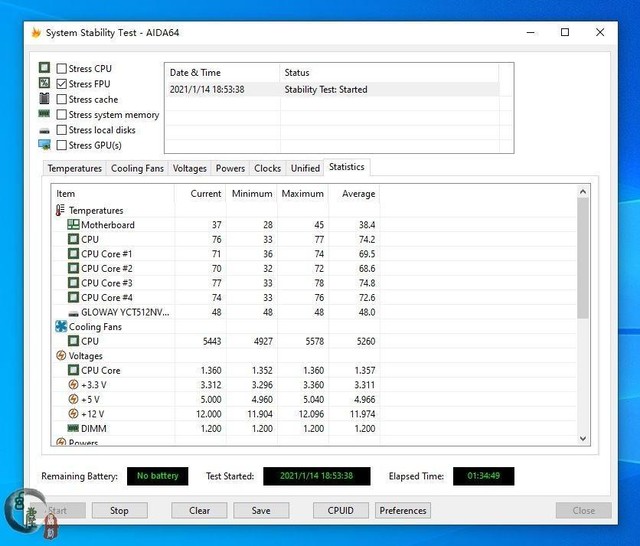Click the Item column header
Viewport: 640px width, 546px height.
point(113,193)
